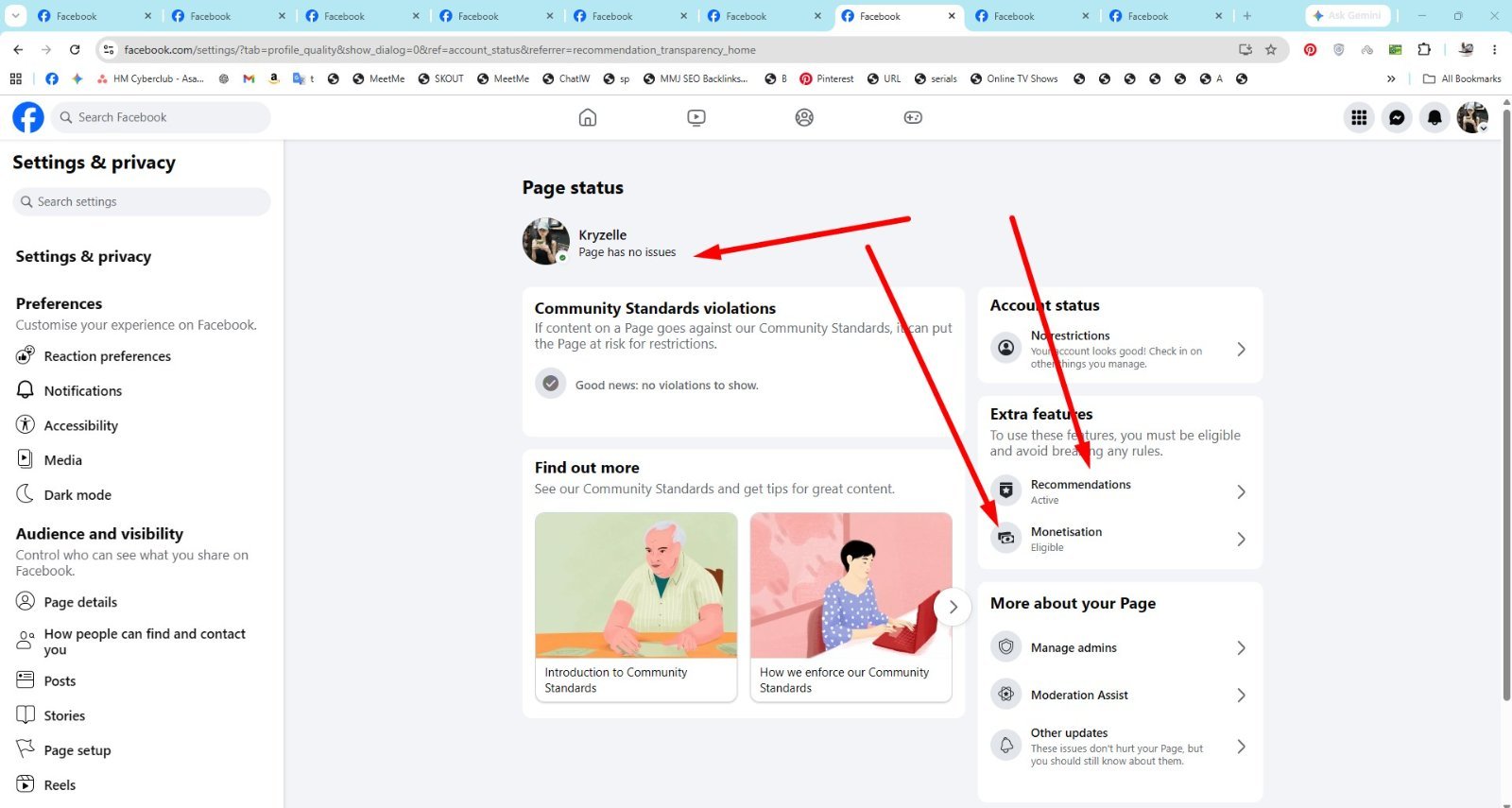The height and width of the screenshot is (808, 1512).
Task: Click the browser address bar URL
Action: click(x=439, y=49)
